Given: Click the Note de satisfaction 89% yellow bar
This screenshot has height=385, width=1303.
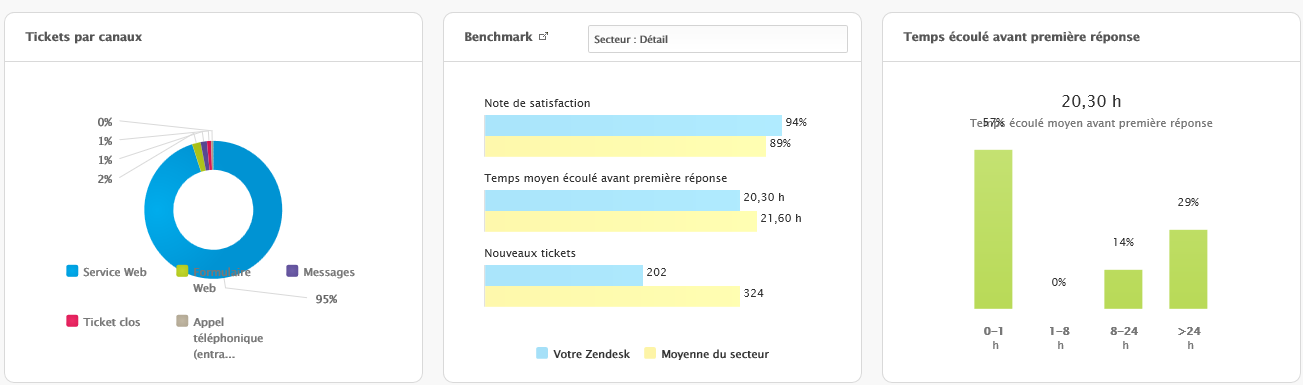Looking at the screenshot, I should pyautogui.click(x=625, y=146).
